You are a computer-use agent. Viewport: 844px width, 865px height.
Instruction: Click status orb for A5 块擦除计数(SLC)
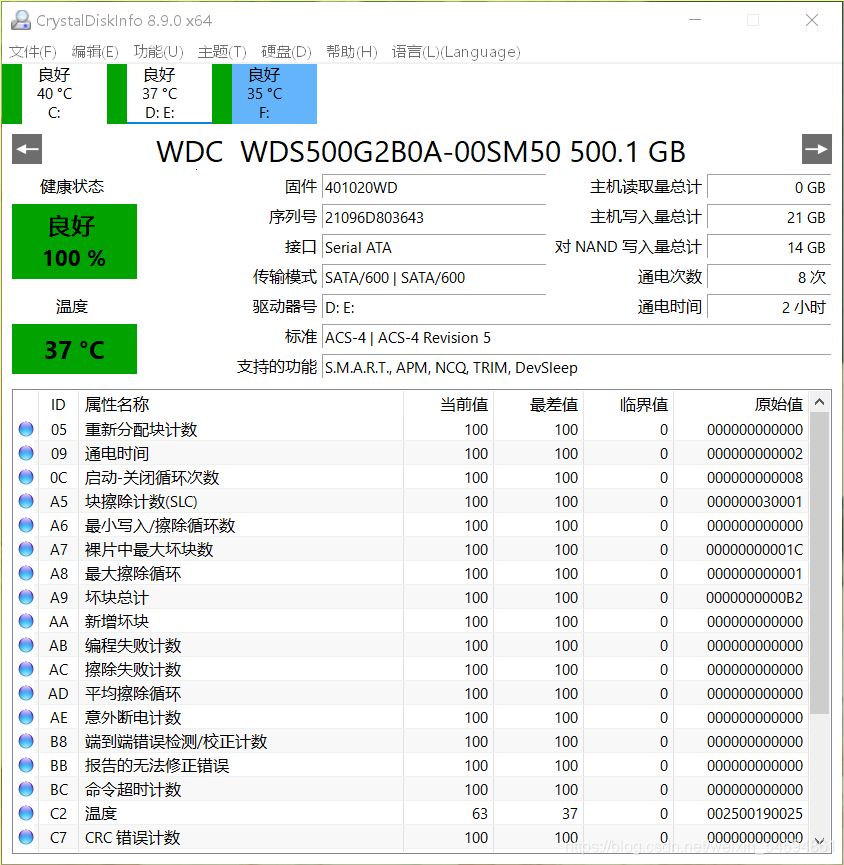tap(26, 501)
